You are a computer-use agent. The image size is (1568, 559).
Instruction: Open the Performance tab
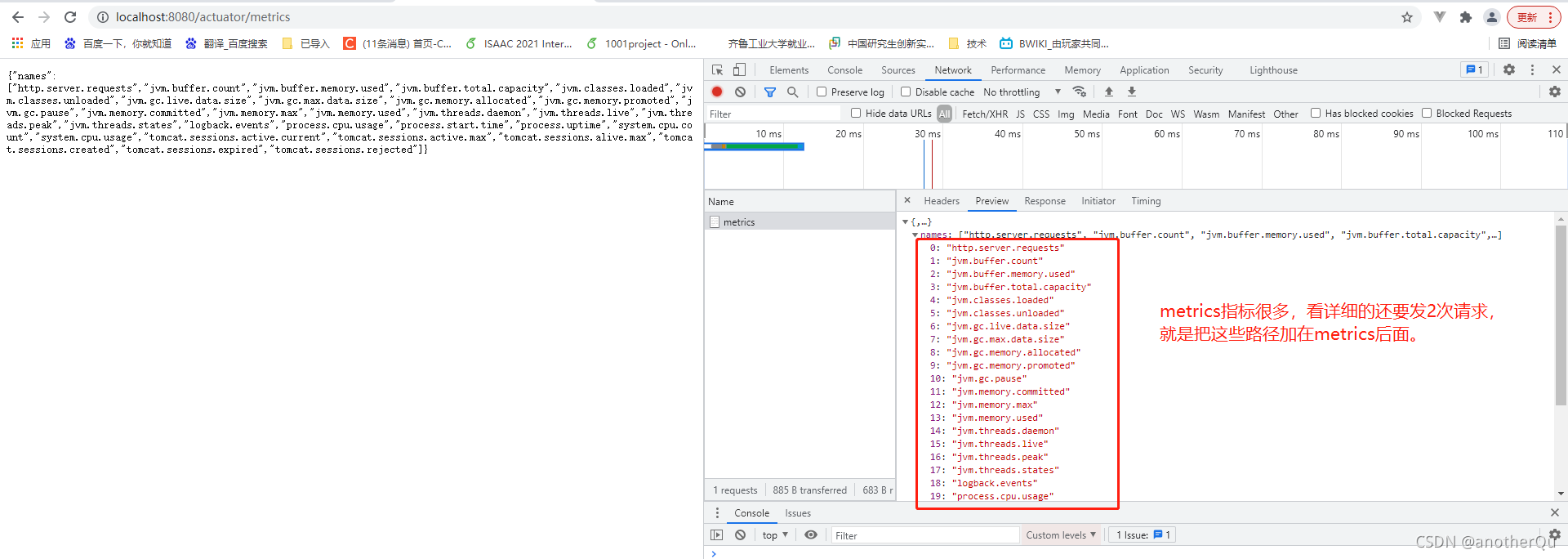(1018, 70)
